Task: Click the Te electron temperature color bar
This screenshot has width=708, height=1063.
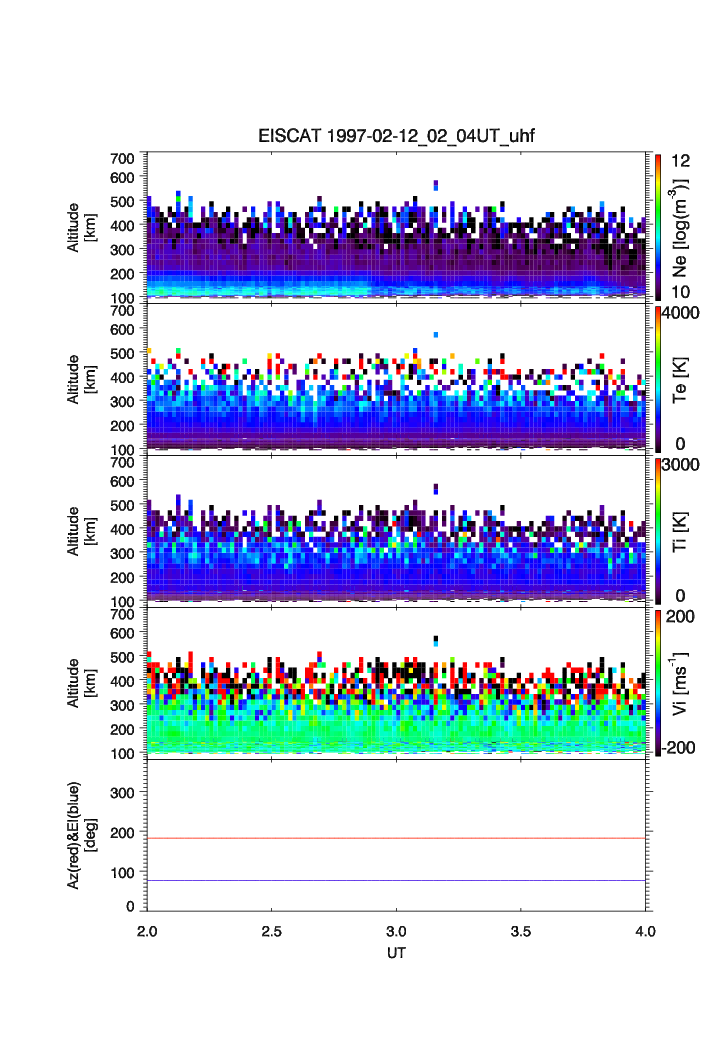Action: tap(658, 379)
